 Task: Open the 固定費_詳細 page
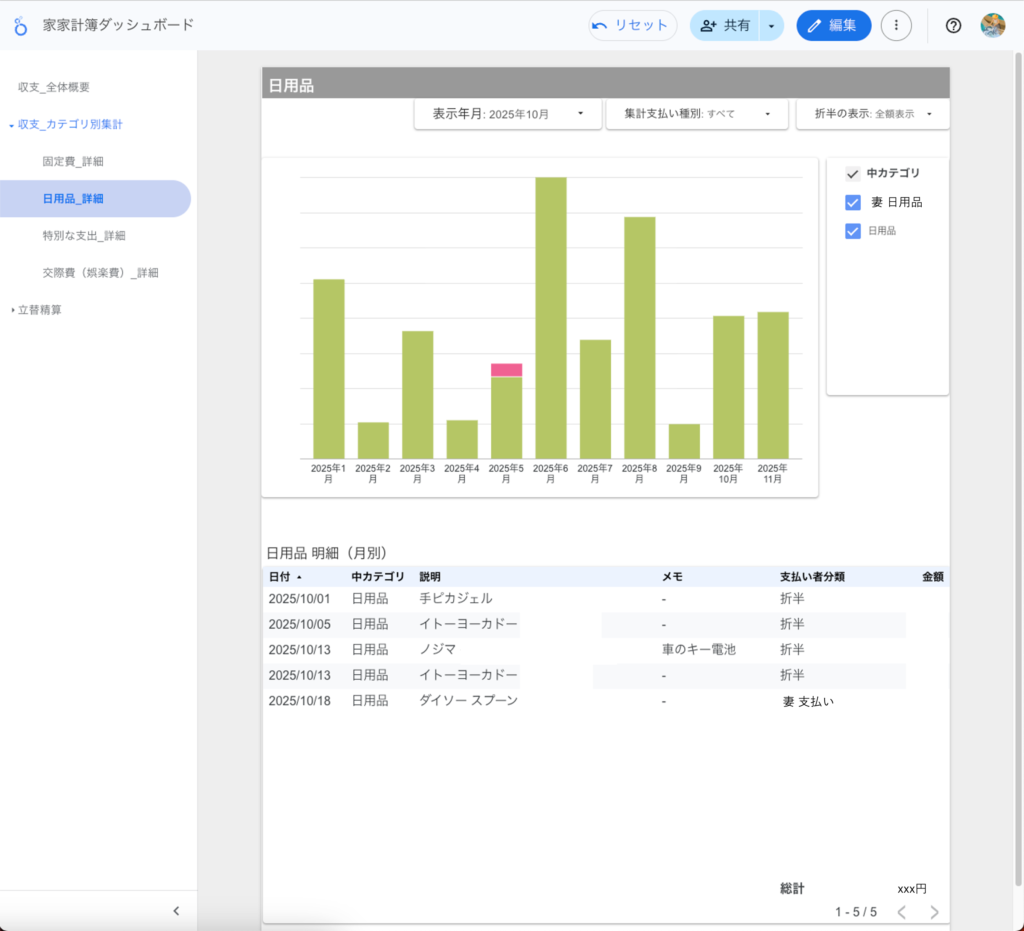point(73,161)
